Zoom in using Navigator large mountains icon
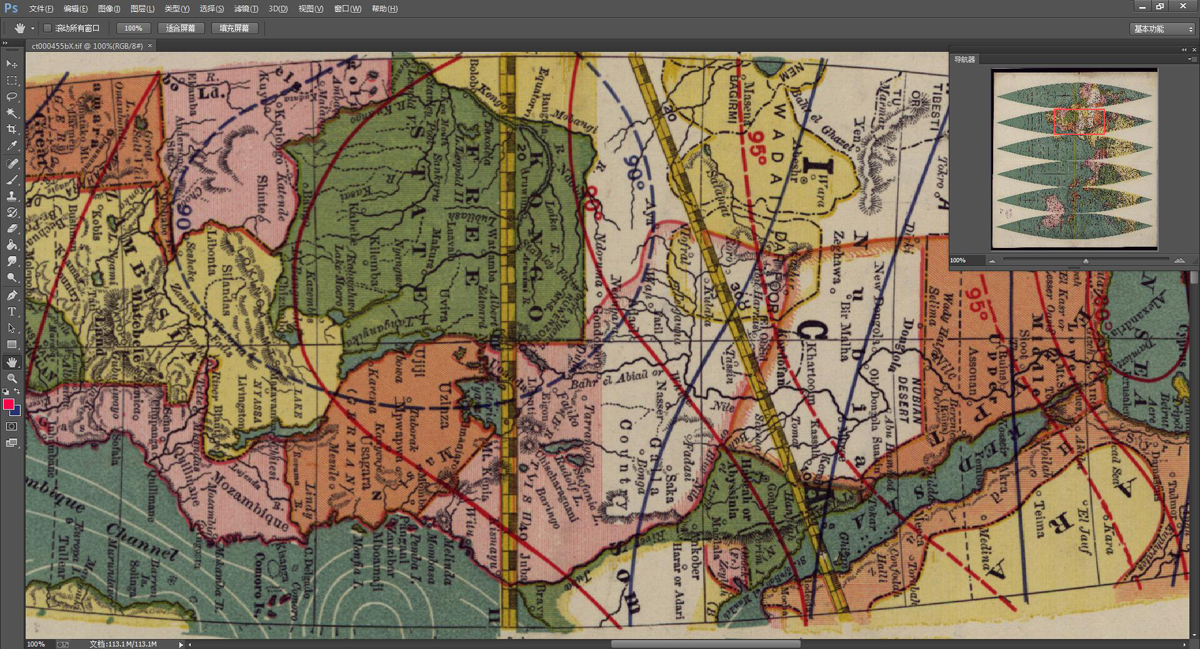Viewport: 1200px width, 649px height. tap(1180, 260)
